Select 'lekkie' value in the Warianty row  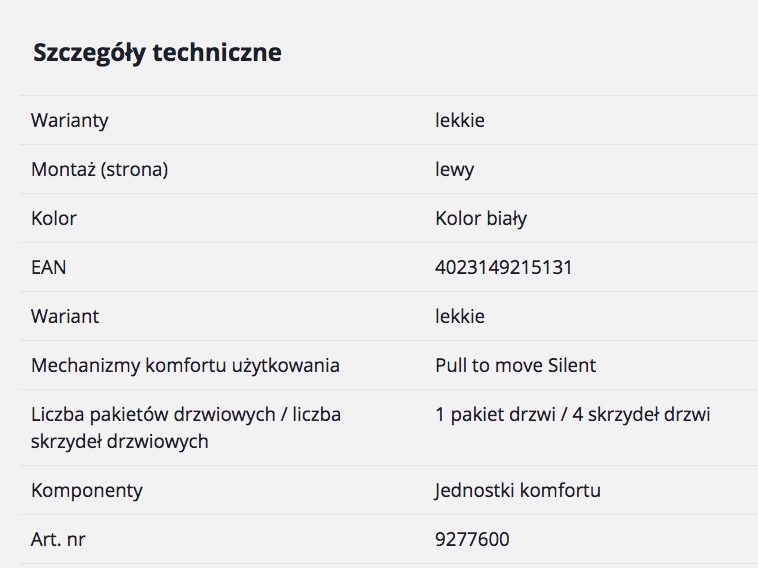coord(460,121)
